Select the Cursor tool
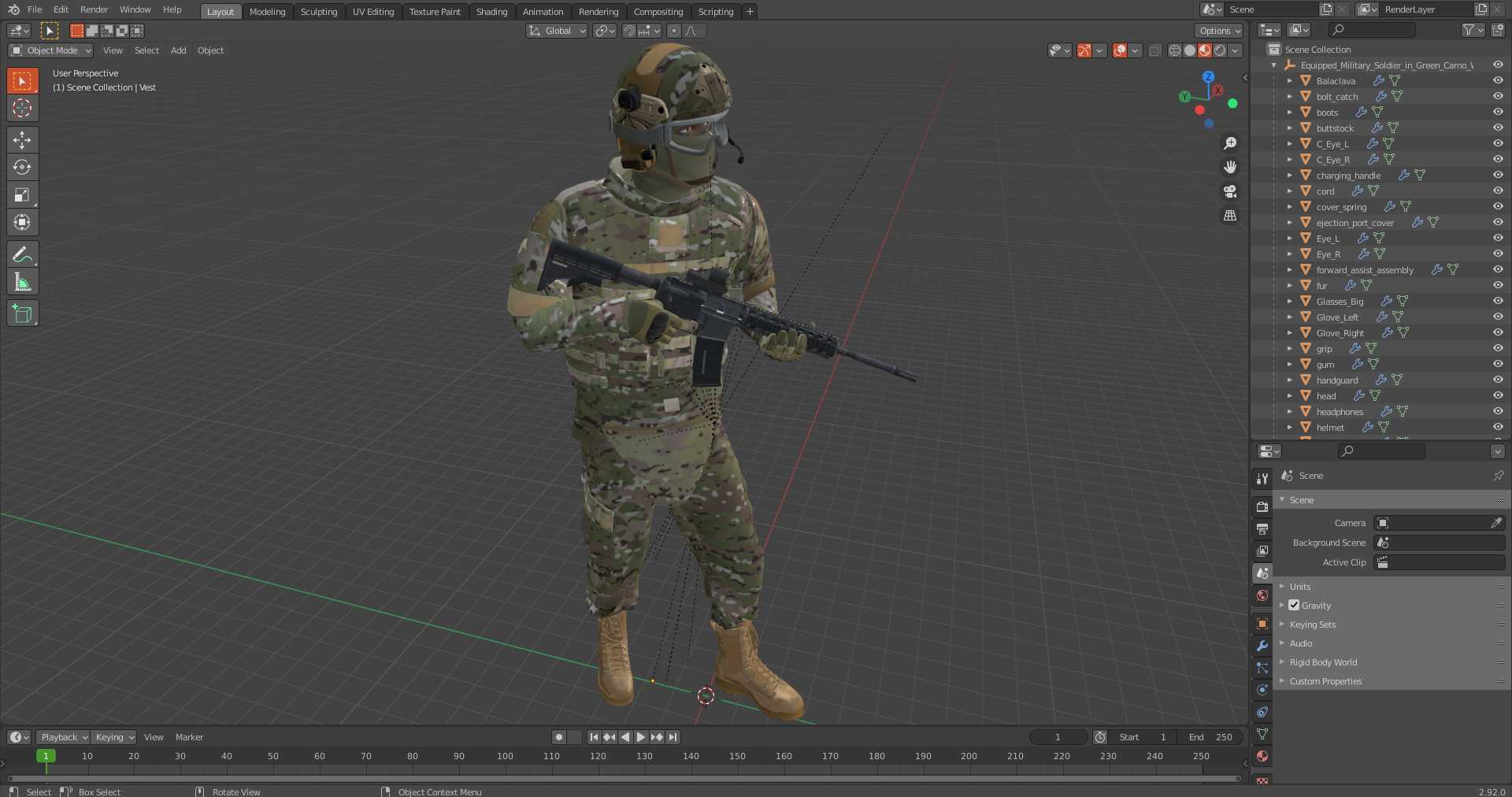 [x=22, y=108]
